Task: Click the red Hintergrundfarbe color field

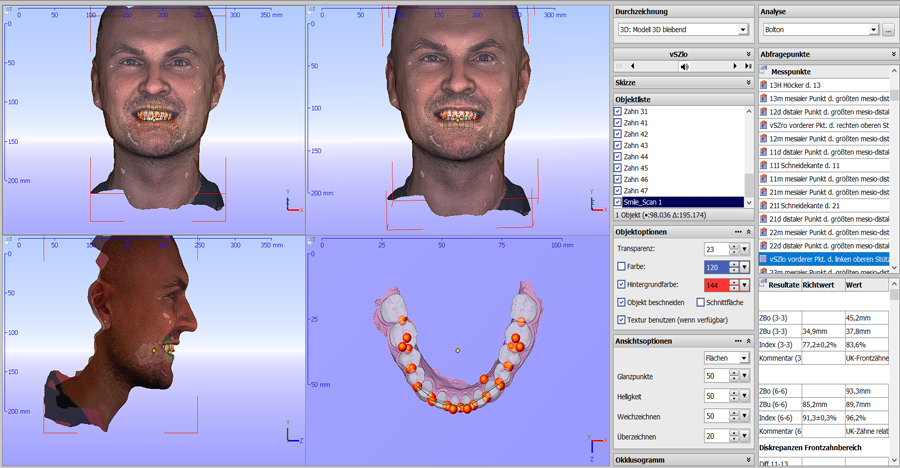Action: [x=716, y=285]
